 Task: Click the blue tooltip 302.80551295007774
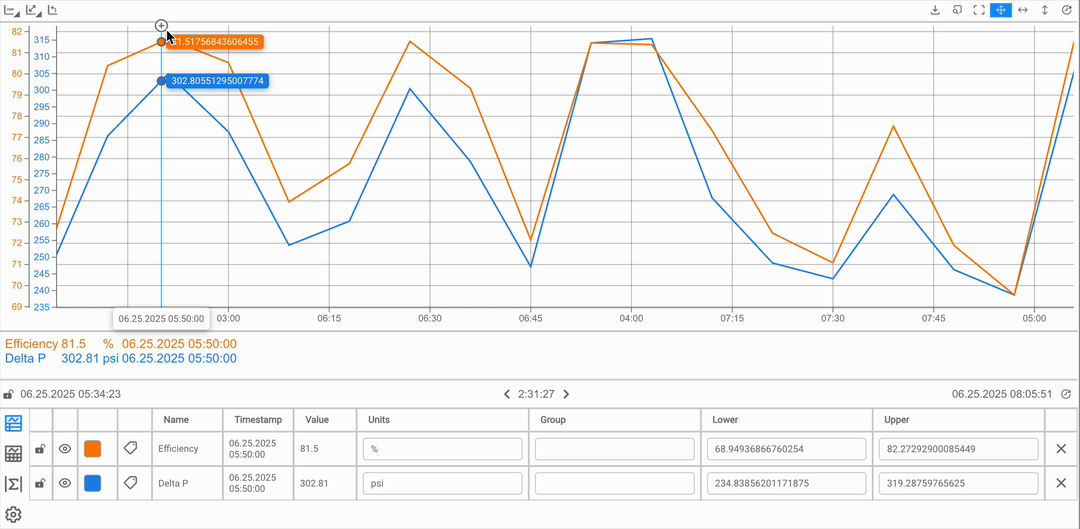(x=217, y=81)
